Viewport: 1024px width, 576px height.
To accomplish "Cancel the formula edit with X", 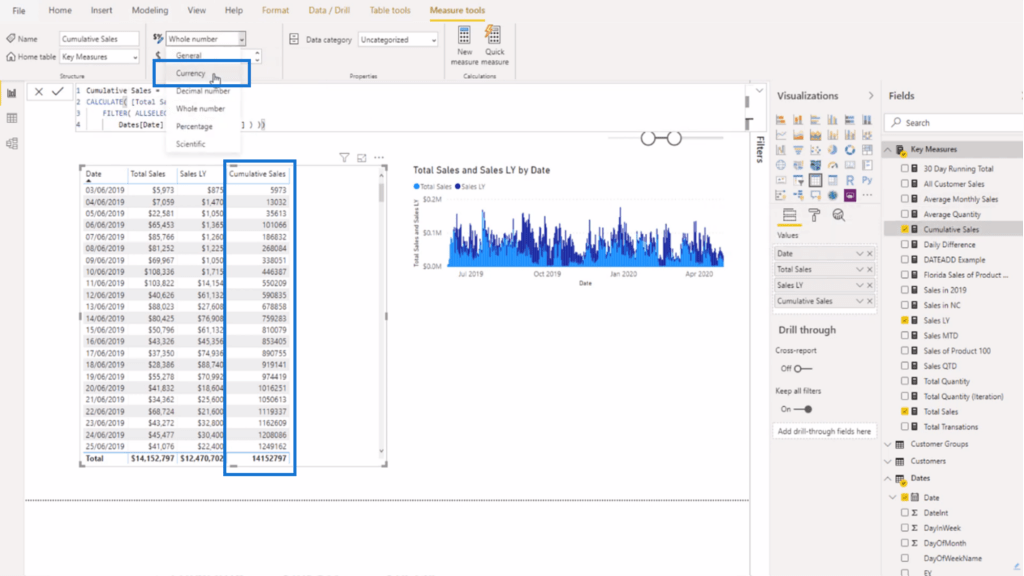I will 39,92.
